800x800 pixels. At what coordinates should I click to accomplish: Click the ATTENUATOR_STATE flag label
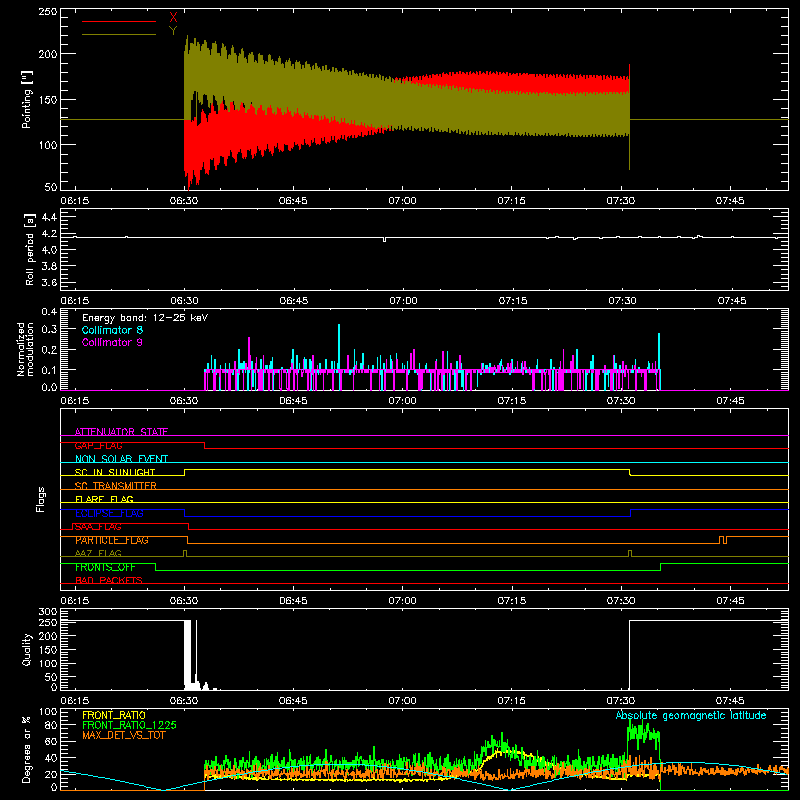coord(121,432)
